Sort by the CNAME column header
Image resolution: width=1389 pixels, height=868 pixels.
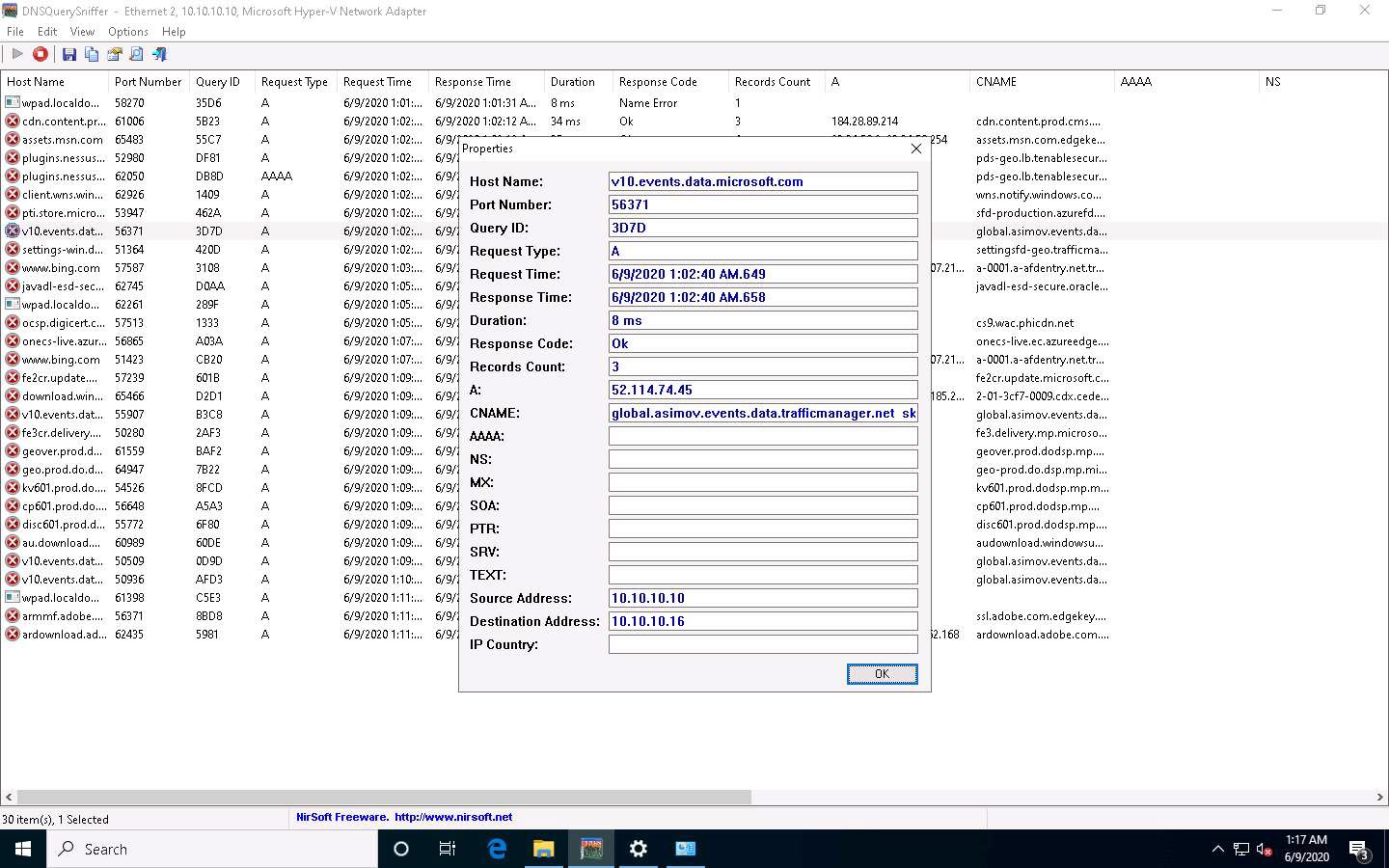click(1043, 82)
